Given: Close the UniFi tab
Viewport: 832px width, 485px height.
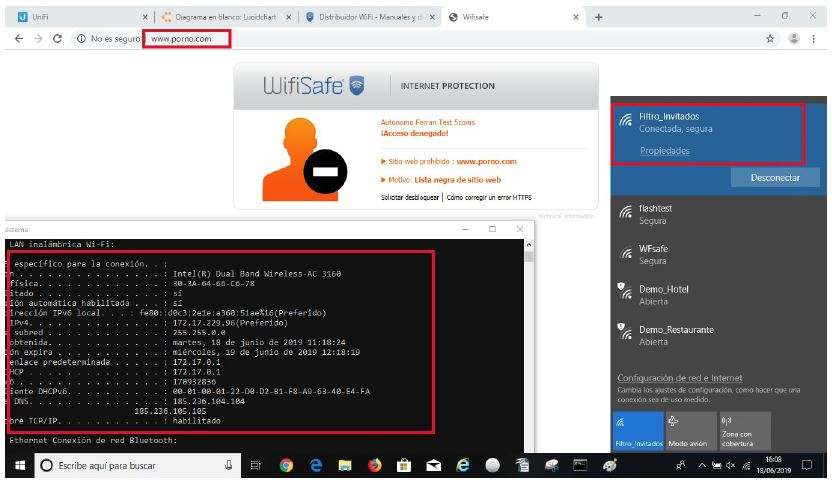Looking at the screenshot, I should (145, 17).
